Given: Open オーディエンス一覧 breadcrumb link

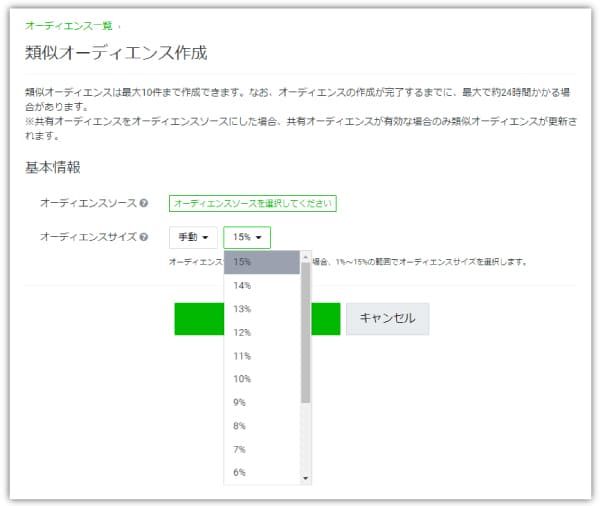Looking at the screenshot, I should 68,26.
